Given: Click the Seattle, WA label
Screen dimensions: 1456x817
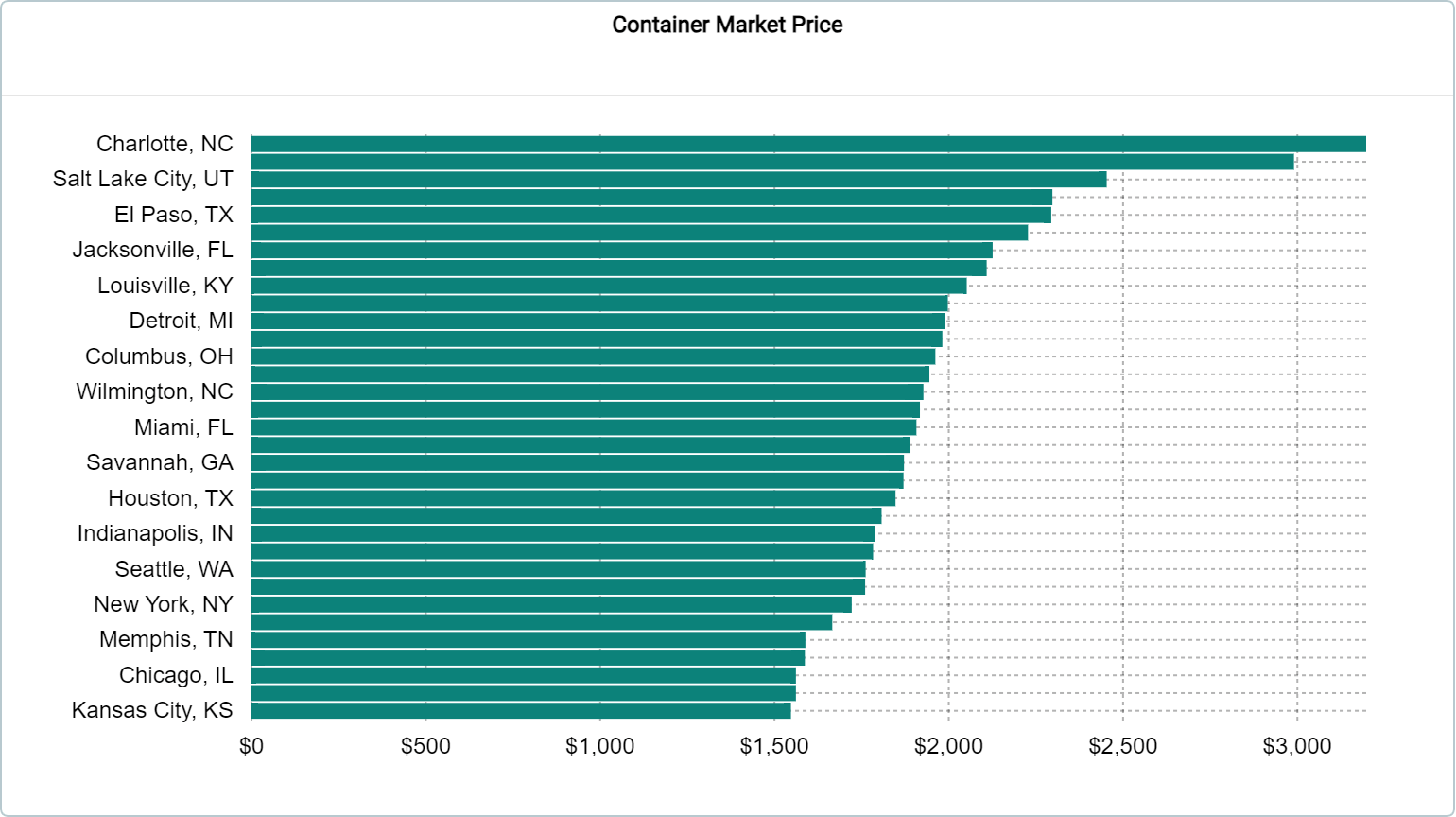Looking at the screenshot, I should click(174, 569).
